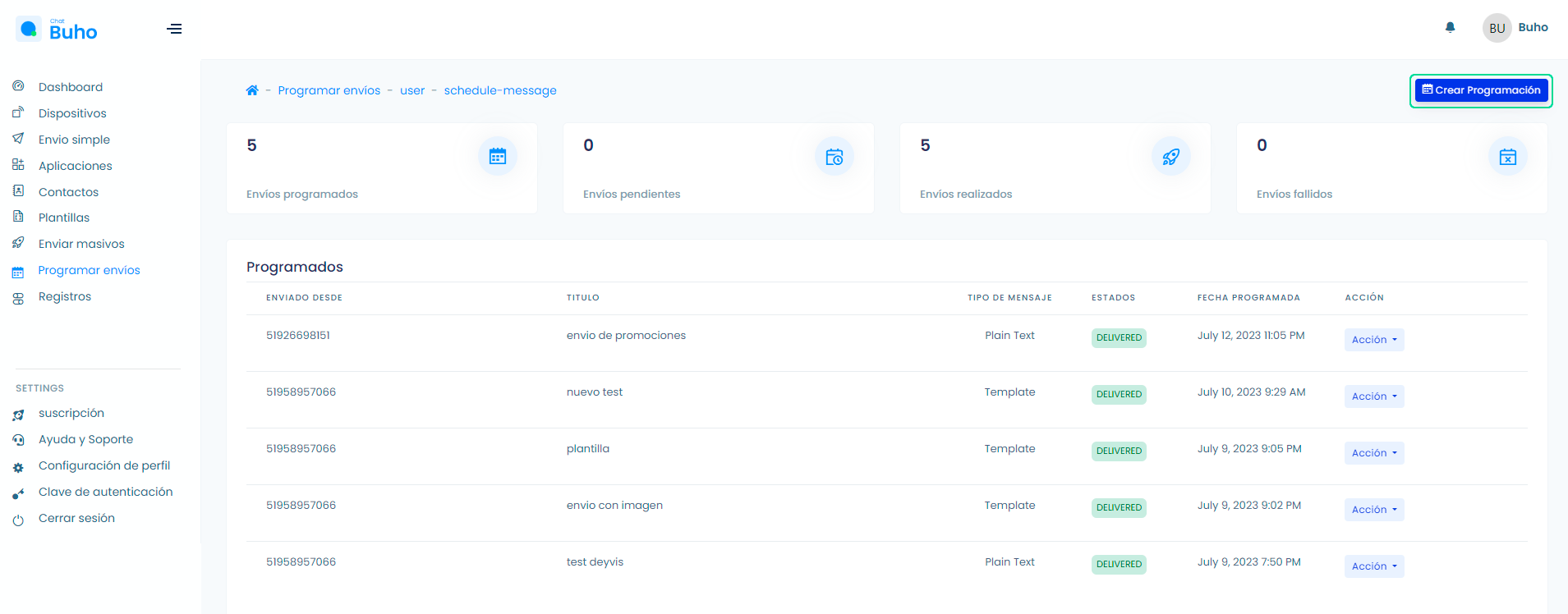Click the Envíos programados card label

(302, 194)
